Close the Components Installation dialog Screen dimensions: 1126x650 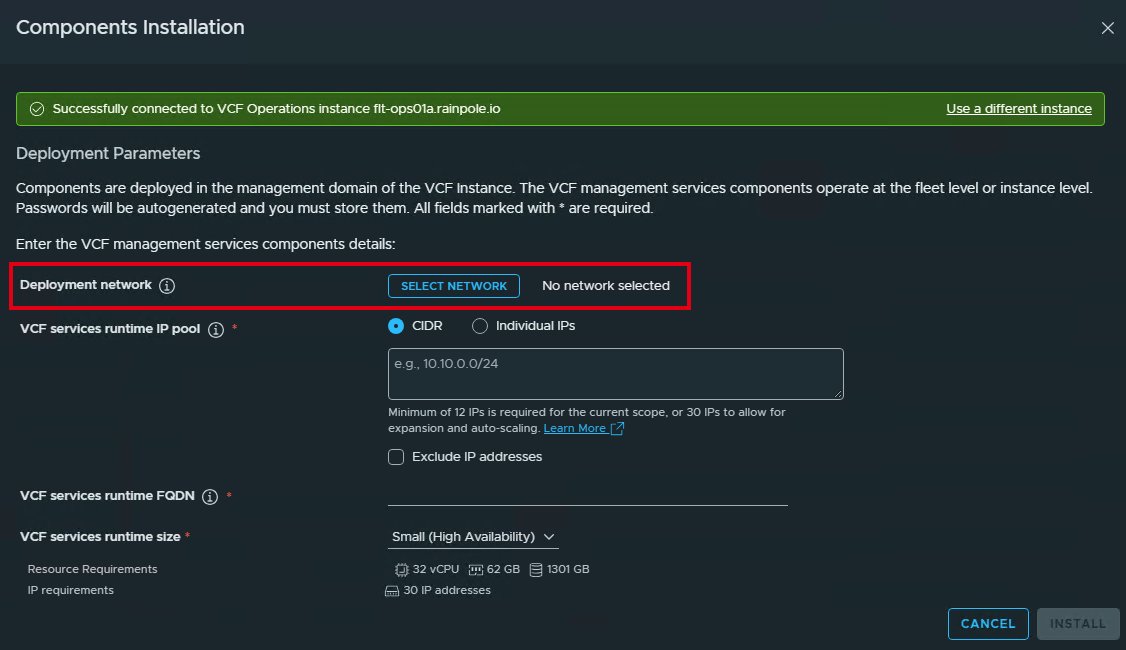pyautogui.click(x=1107, y=28)
